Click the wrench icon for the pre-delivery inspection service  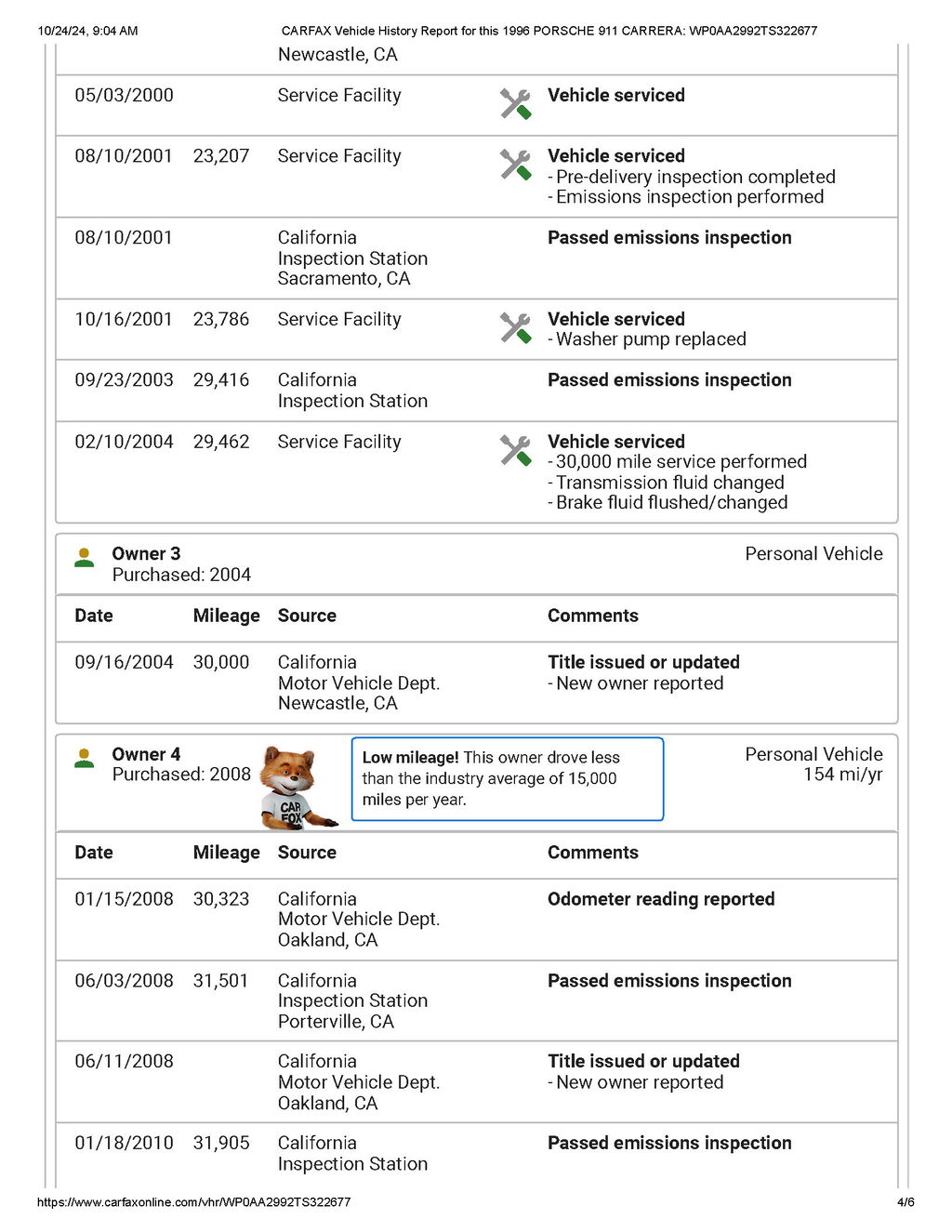click(x=515, y=165)
